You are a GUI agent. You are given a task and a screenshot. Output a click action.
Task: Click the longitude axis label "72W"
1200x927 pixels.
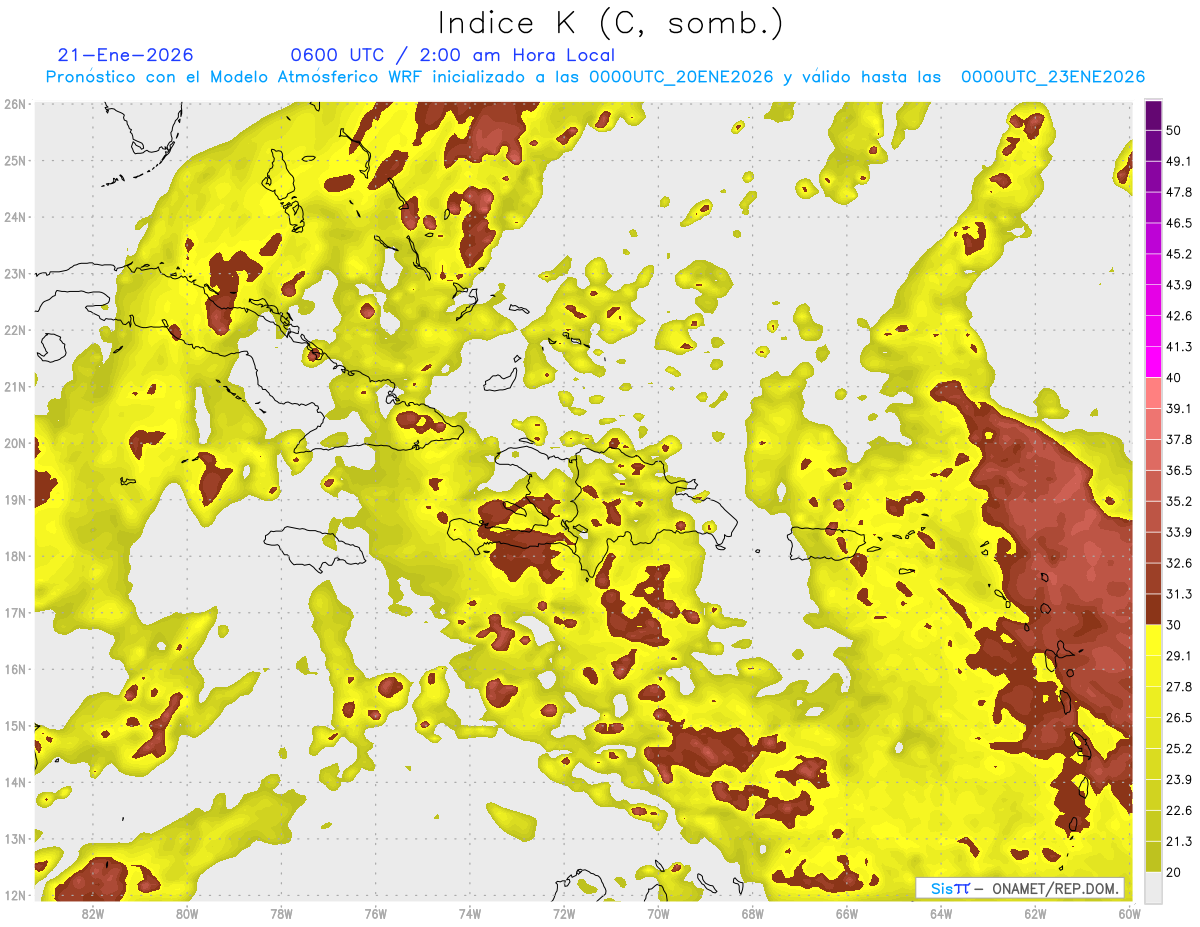pos(564,913)
